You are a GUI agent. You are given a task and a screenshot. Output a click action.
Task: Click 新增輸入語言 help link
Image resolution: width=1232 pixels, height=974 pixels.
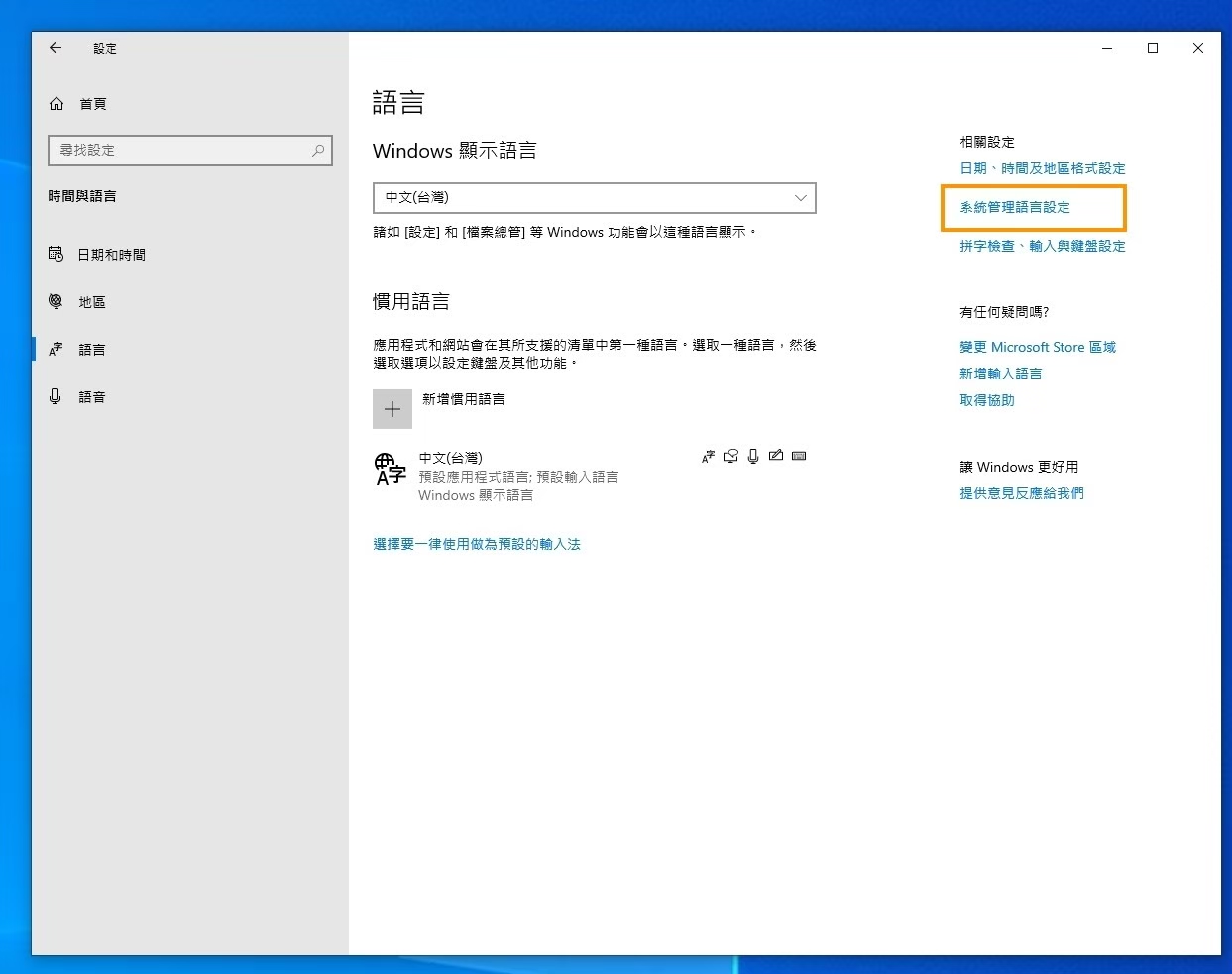point(1001,374)
